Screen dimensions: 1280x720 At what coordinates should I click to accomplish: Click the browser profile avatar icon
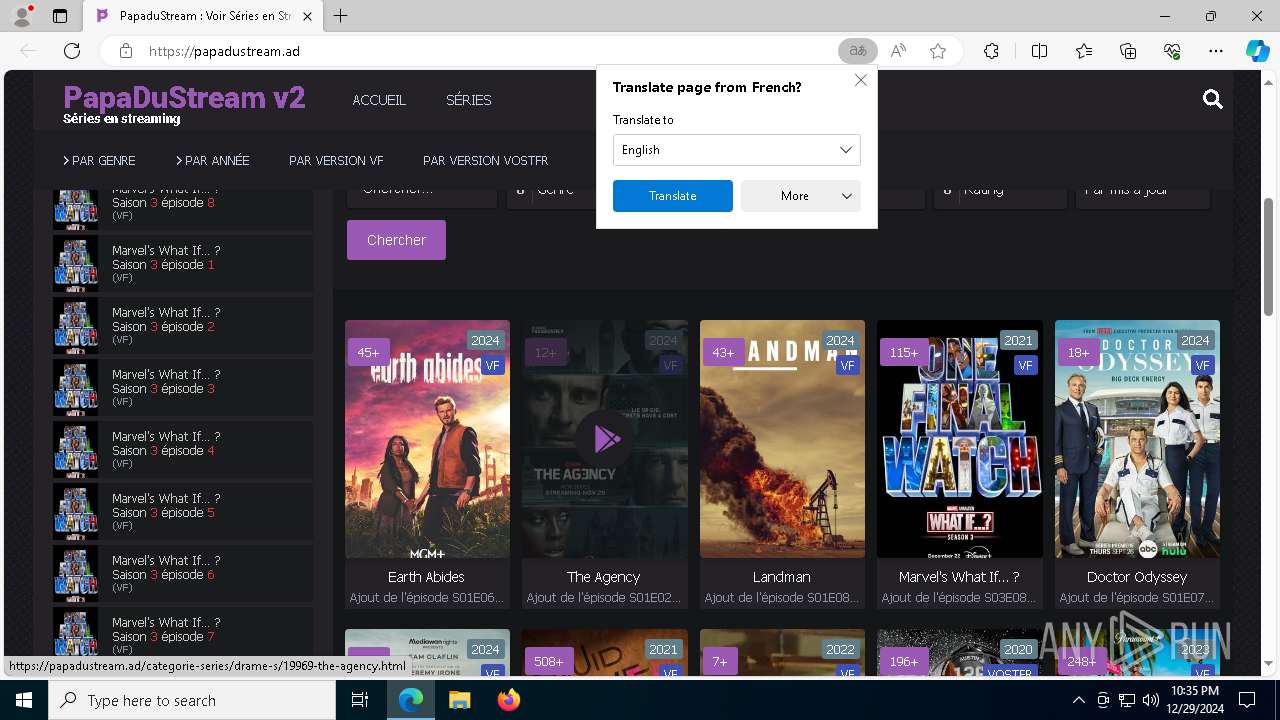click(22, 16)
